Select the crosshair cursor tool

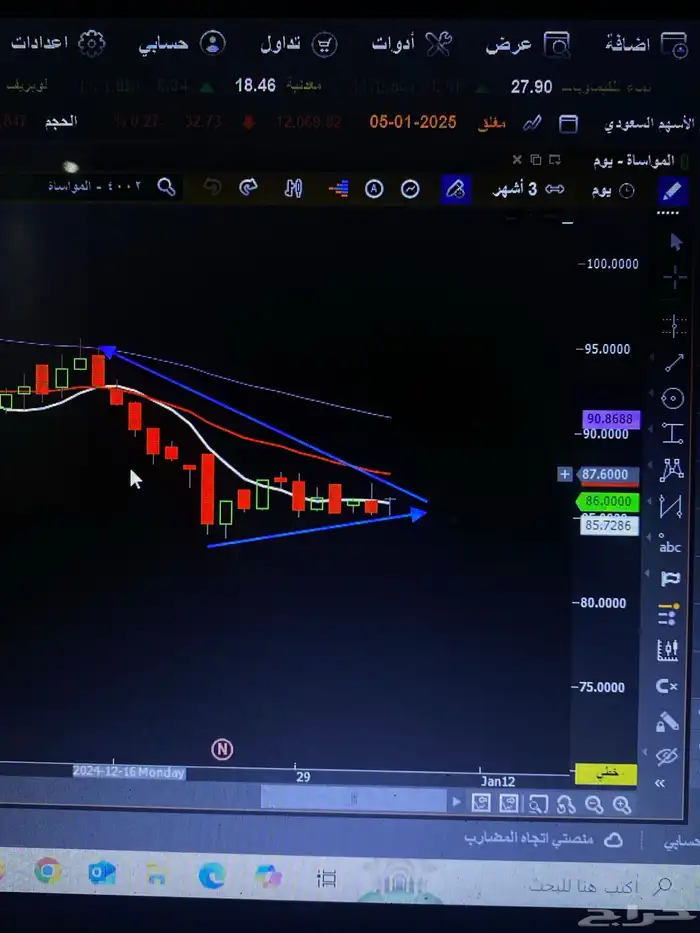(x=675, y=277)
